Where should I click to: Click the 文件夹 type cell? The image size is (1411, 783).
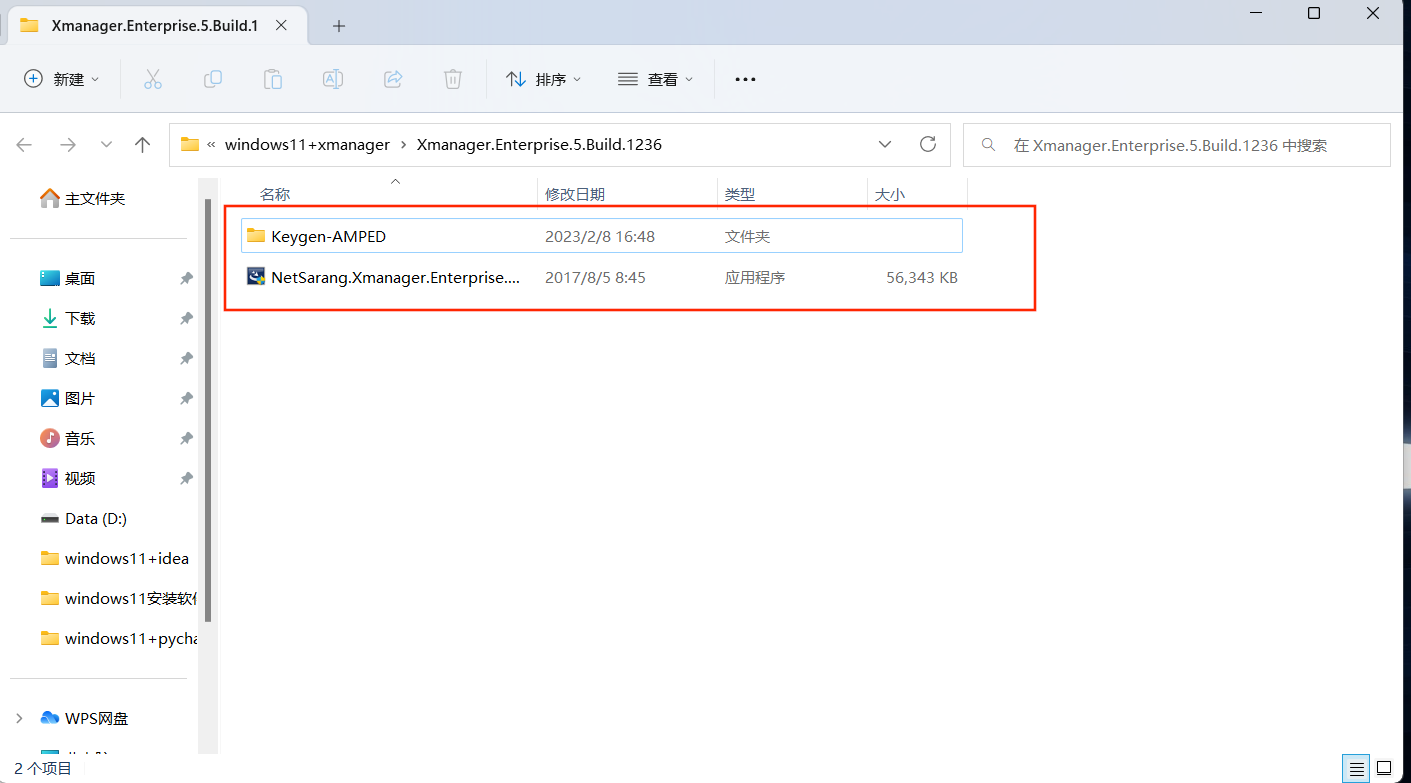(747, 237)
